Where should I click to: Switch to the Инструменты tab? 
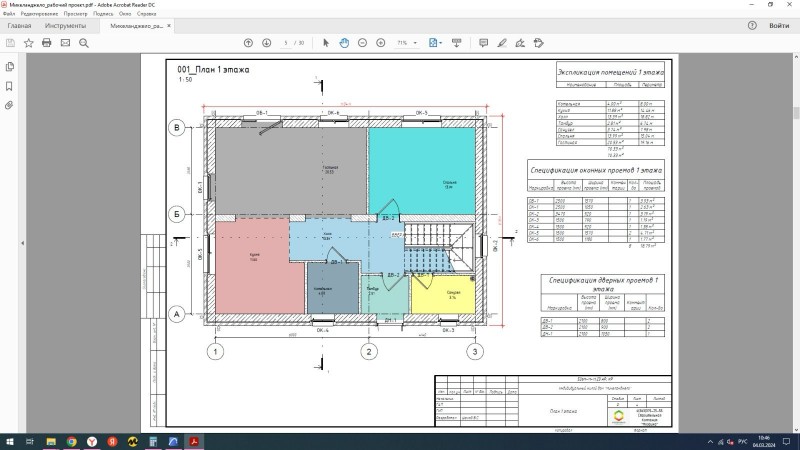[x=65, y=25]
